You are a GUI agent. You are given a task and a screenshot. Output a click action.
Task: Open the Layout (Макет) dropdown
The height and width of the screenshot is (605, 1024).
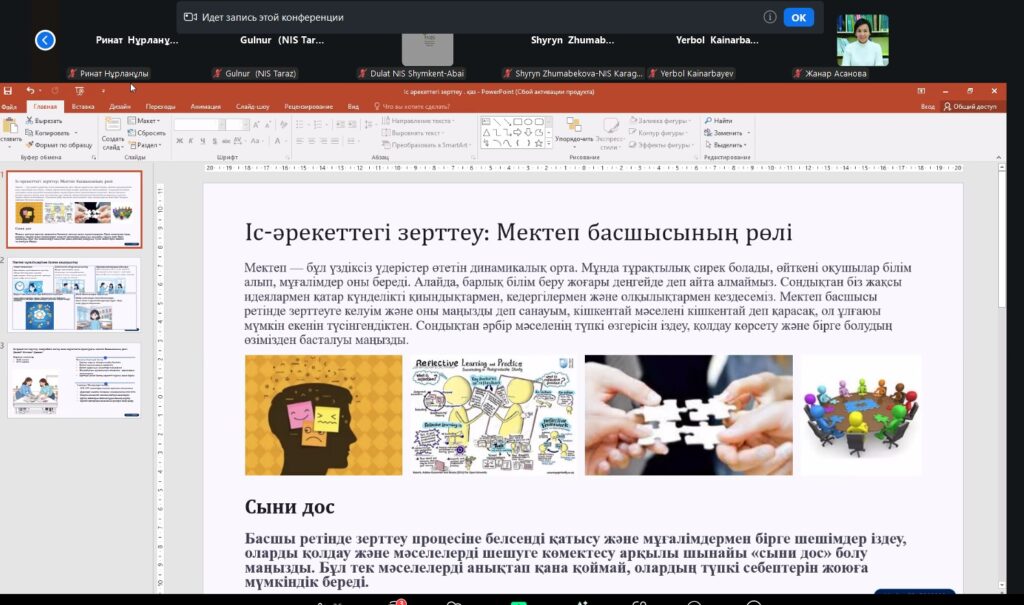pyautogui.click(x=147, y=121)
